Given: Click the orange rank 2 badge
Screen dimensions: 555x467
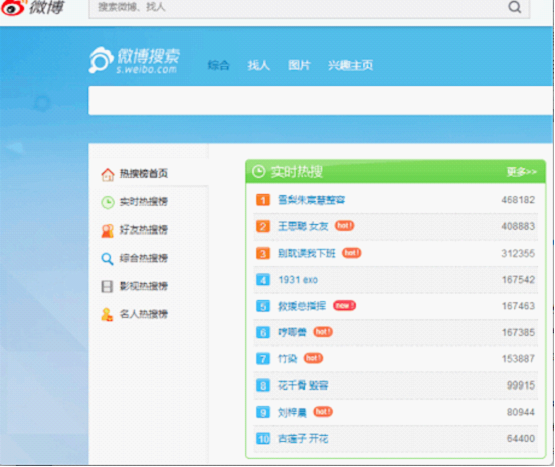Looking at the screenshot, I should point(263,226).
